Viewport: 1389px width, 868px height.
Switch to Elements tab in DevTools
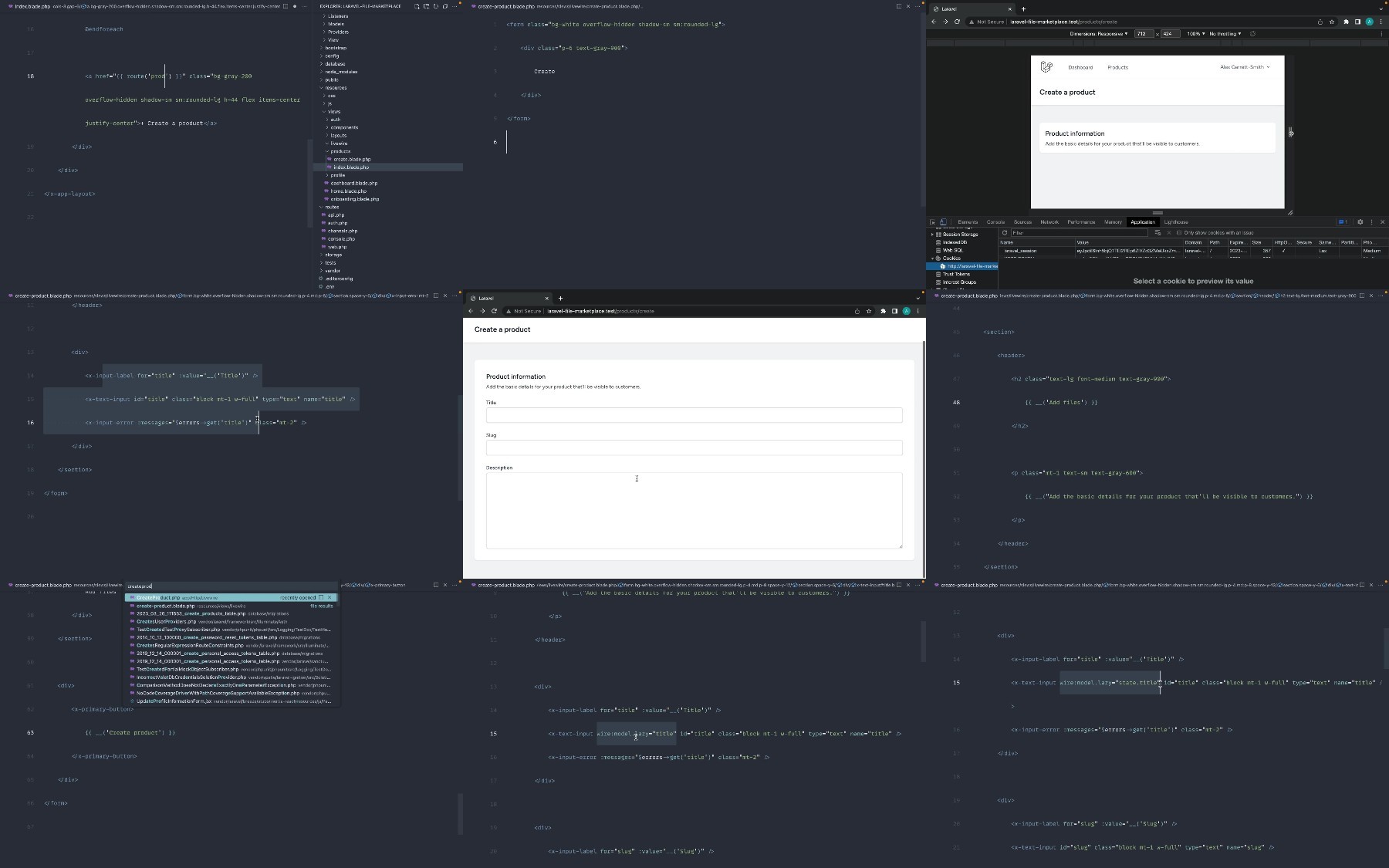(968, 221)
